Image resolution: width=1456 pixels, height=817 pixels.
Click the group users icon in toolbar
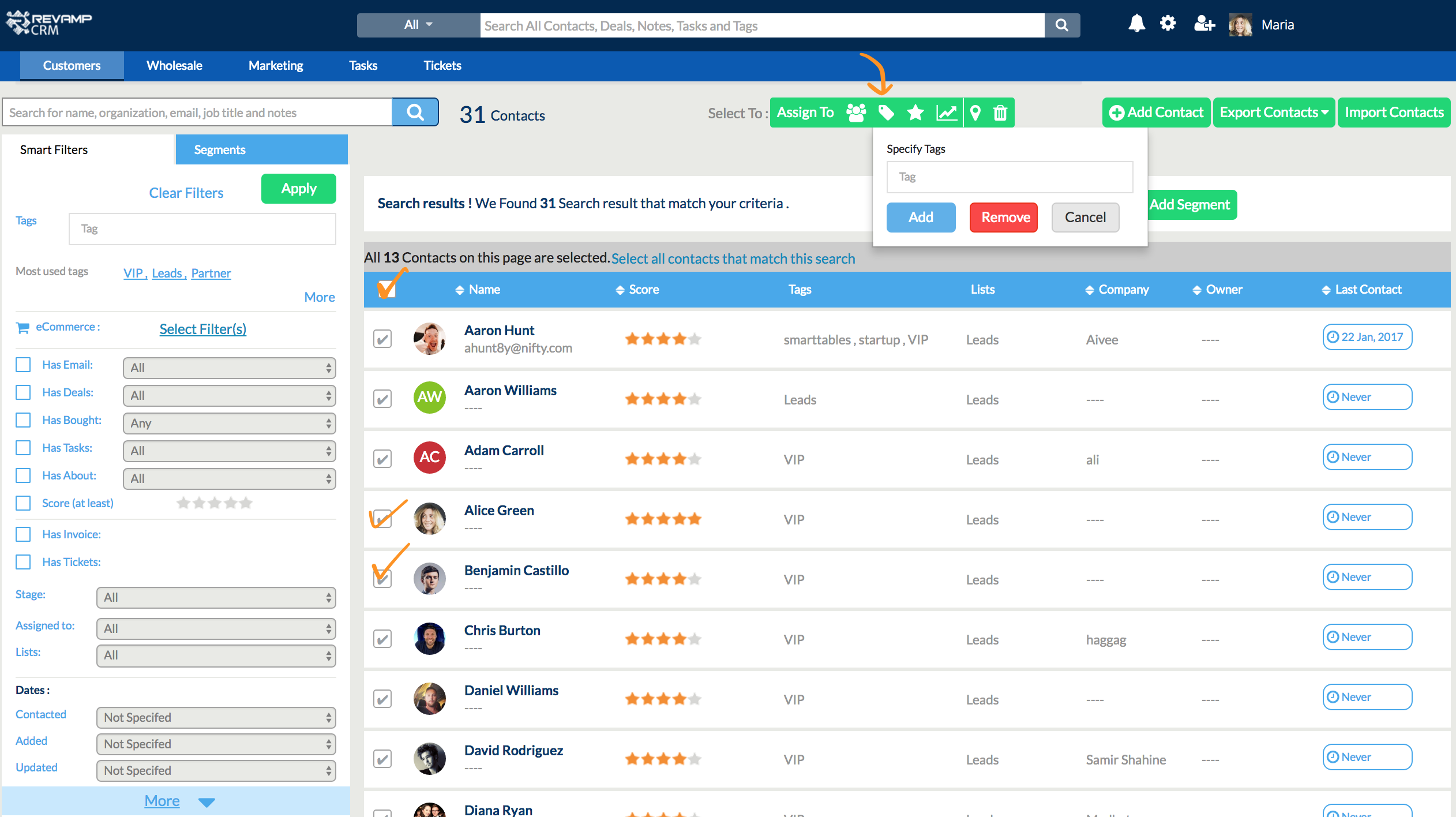[856, 113]
